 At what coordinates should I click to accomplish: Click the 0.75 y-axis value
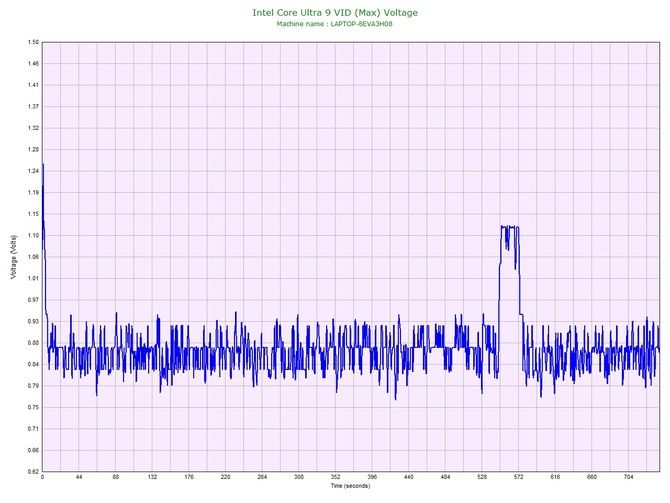point(33,407)
